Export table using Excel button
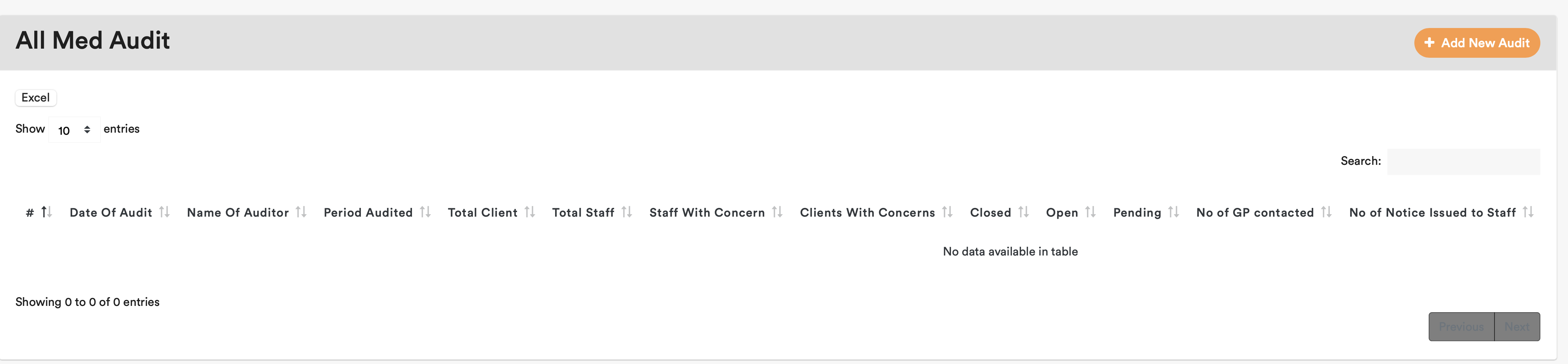 click(x=35, y=98)
